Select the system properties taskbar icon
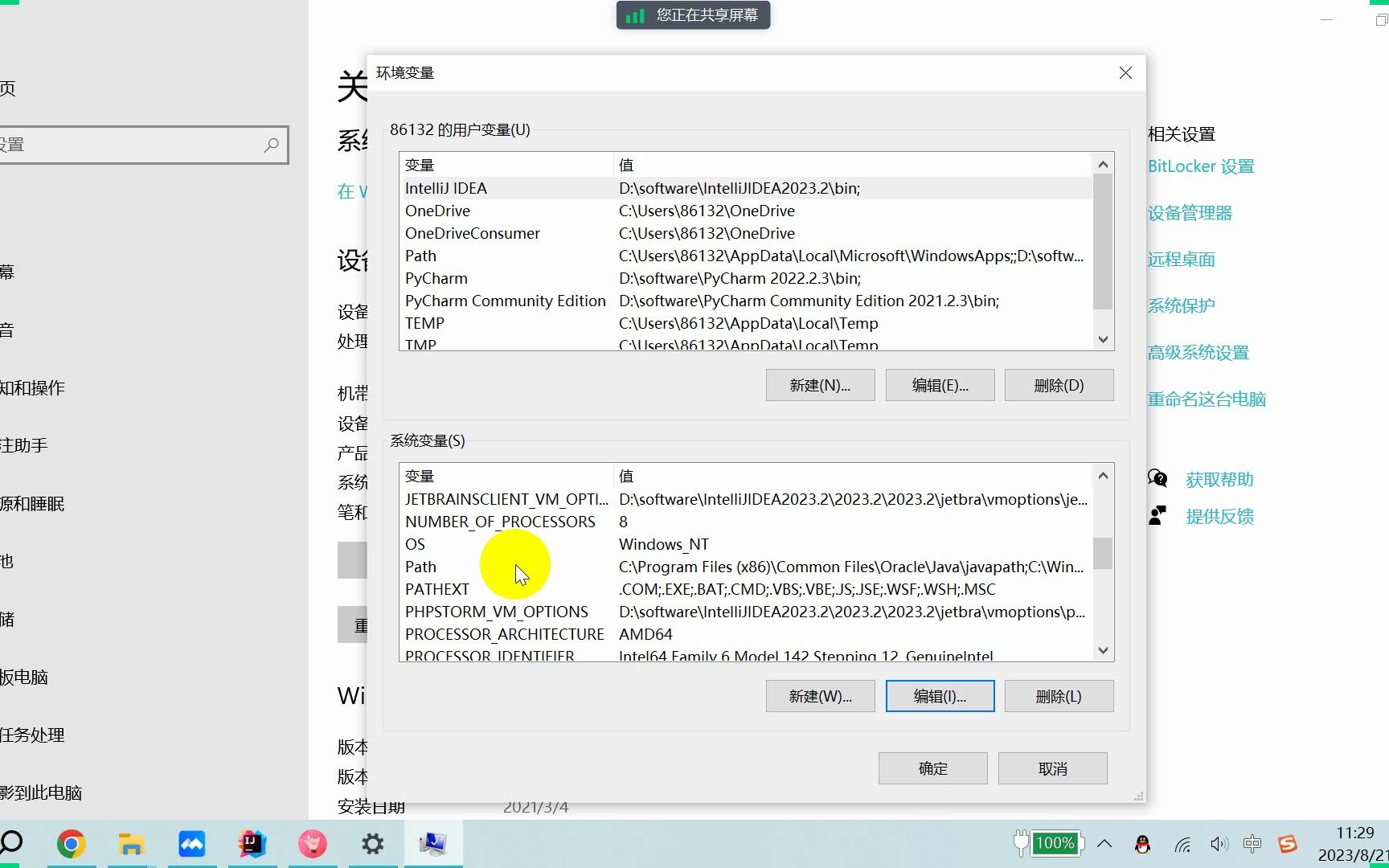The height and width of the screenshot is (868, 1389). coord(432,844)
